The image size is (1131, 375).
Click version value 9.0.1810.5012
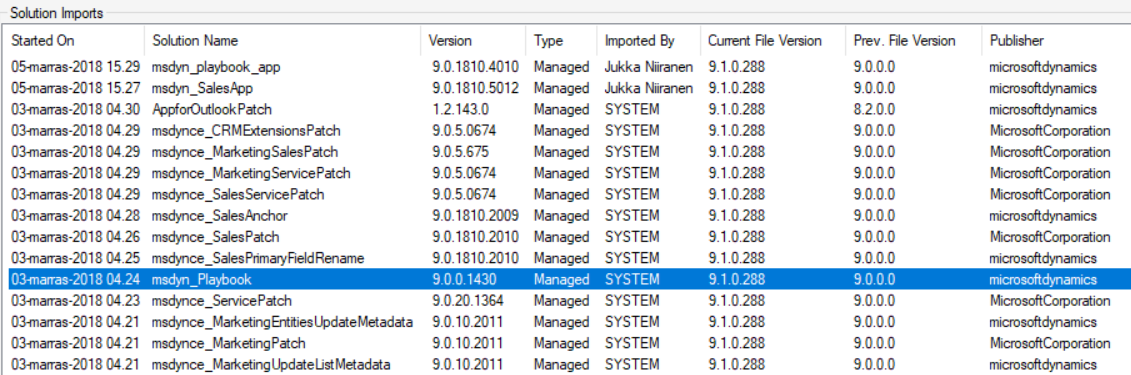(475, 89)
